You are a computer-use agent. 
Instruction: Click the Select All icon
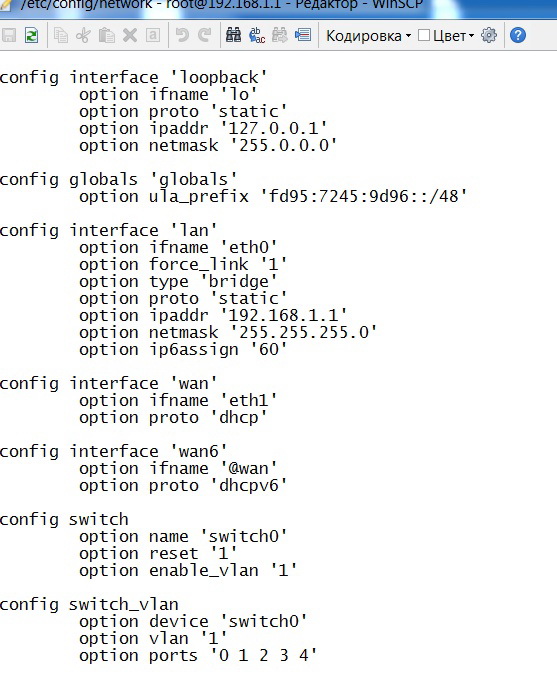tap(152, 35)
